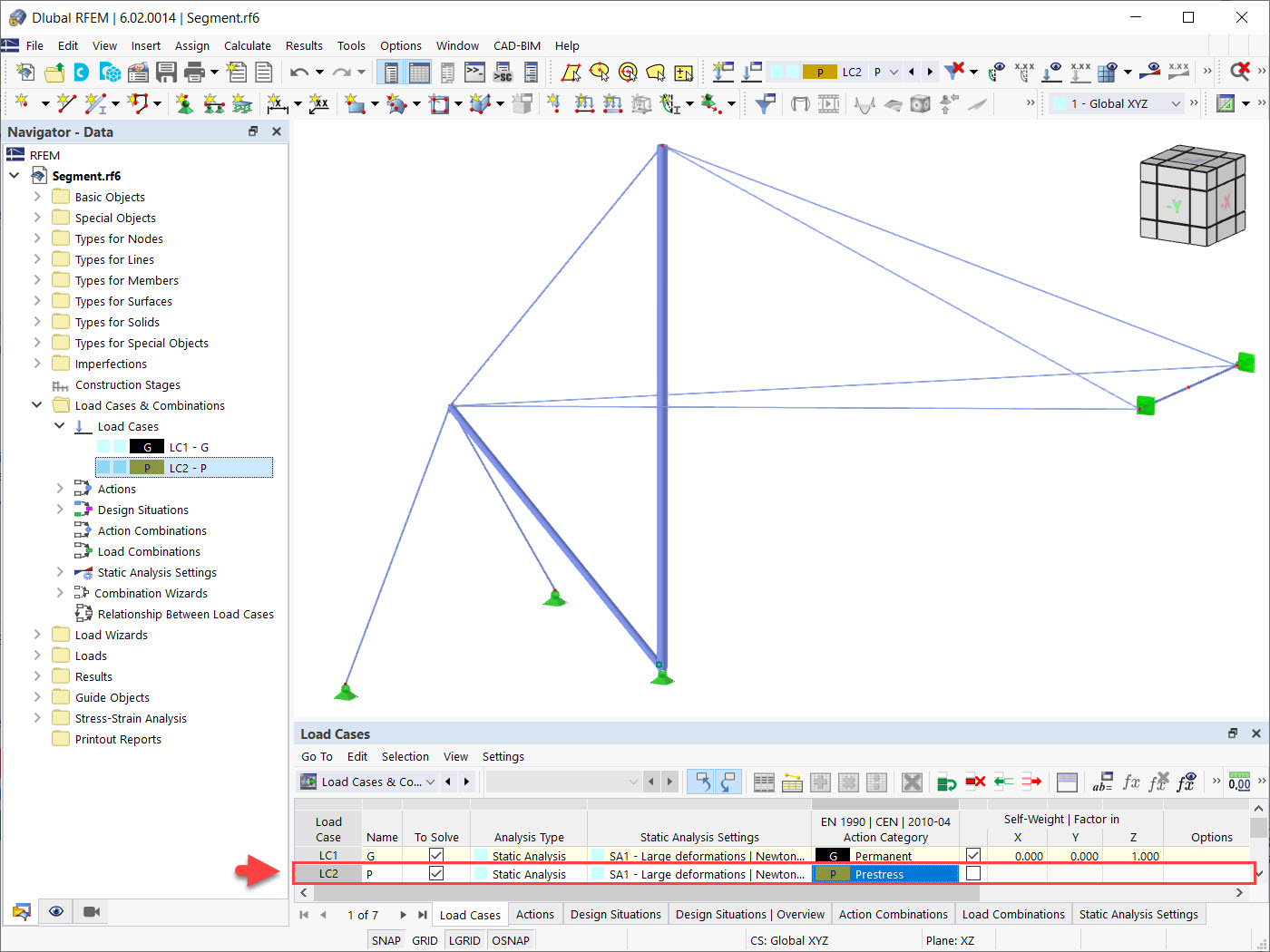Toggle the Navigator panel toolbar icon
The height and width of the screenshot is (952, 1270).
pyautogui.click(x=392, y=73)
